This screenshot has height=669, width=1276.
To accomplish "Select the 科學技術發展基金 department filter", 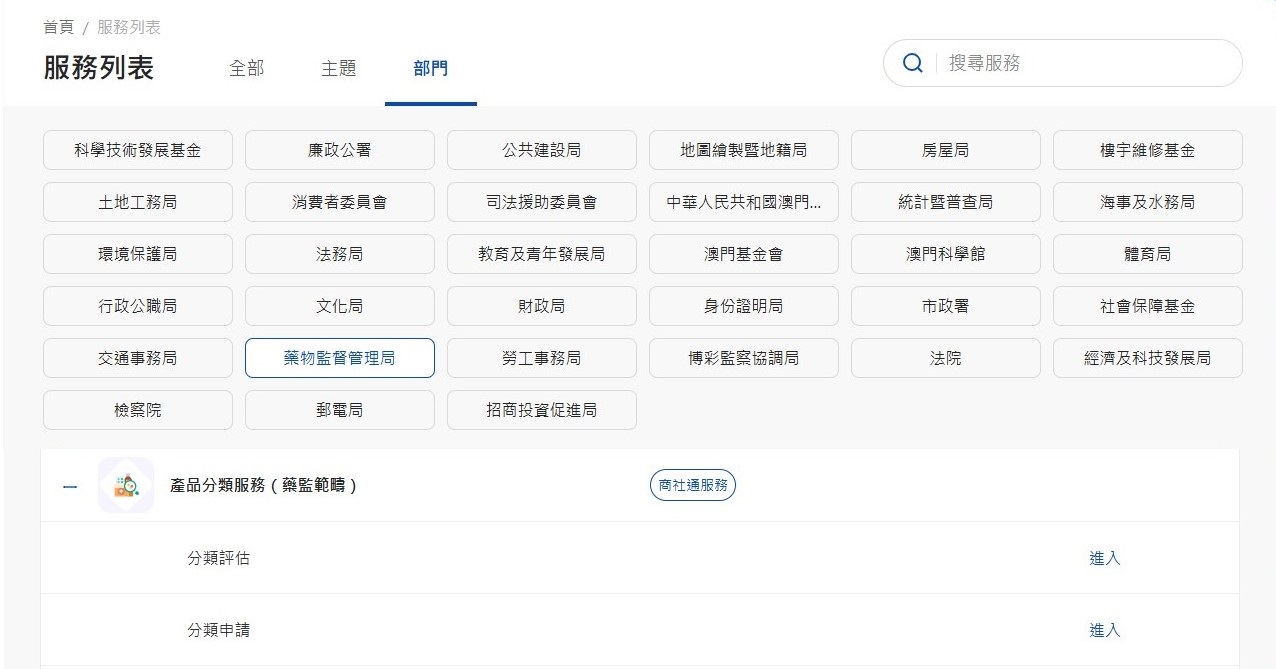I will tap(138, 150).
